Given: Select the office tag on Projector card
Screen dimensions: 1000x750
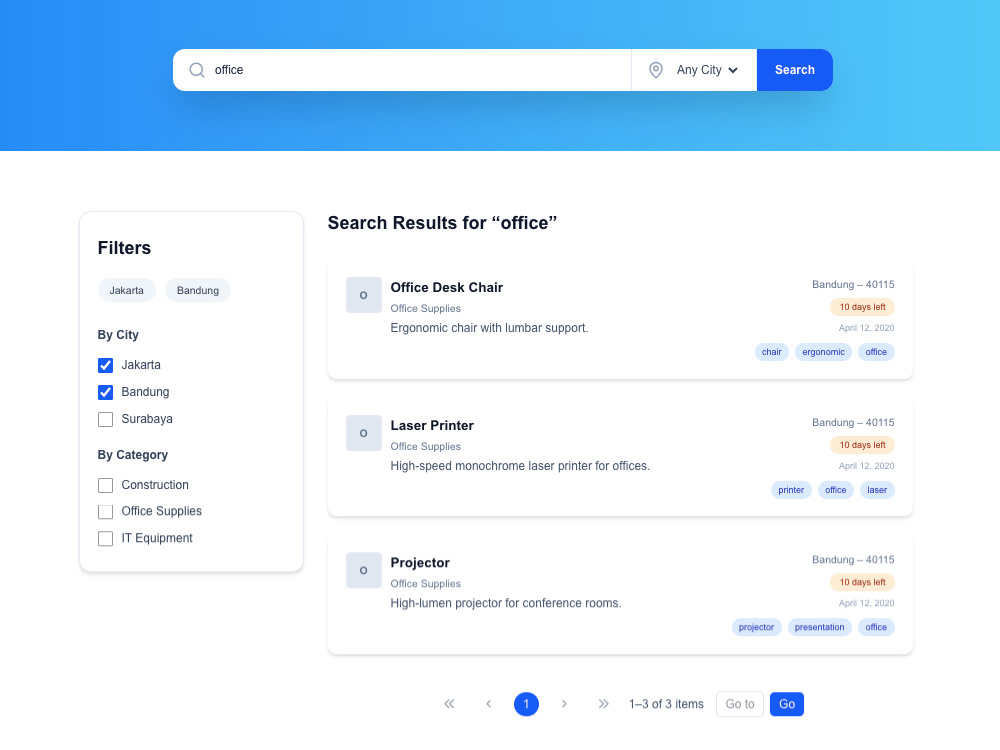Looking at the screenshot, I should (x=876, y=628).
